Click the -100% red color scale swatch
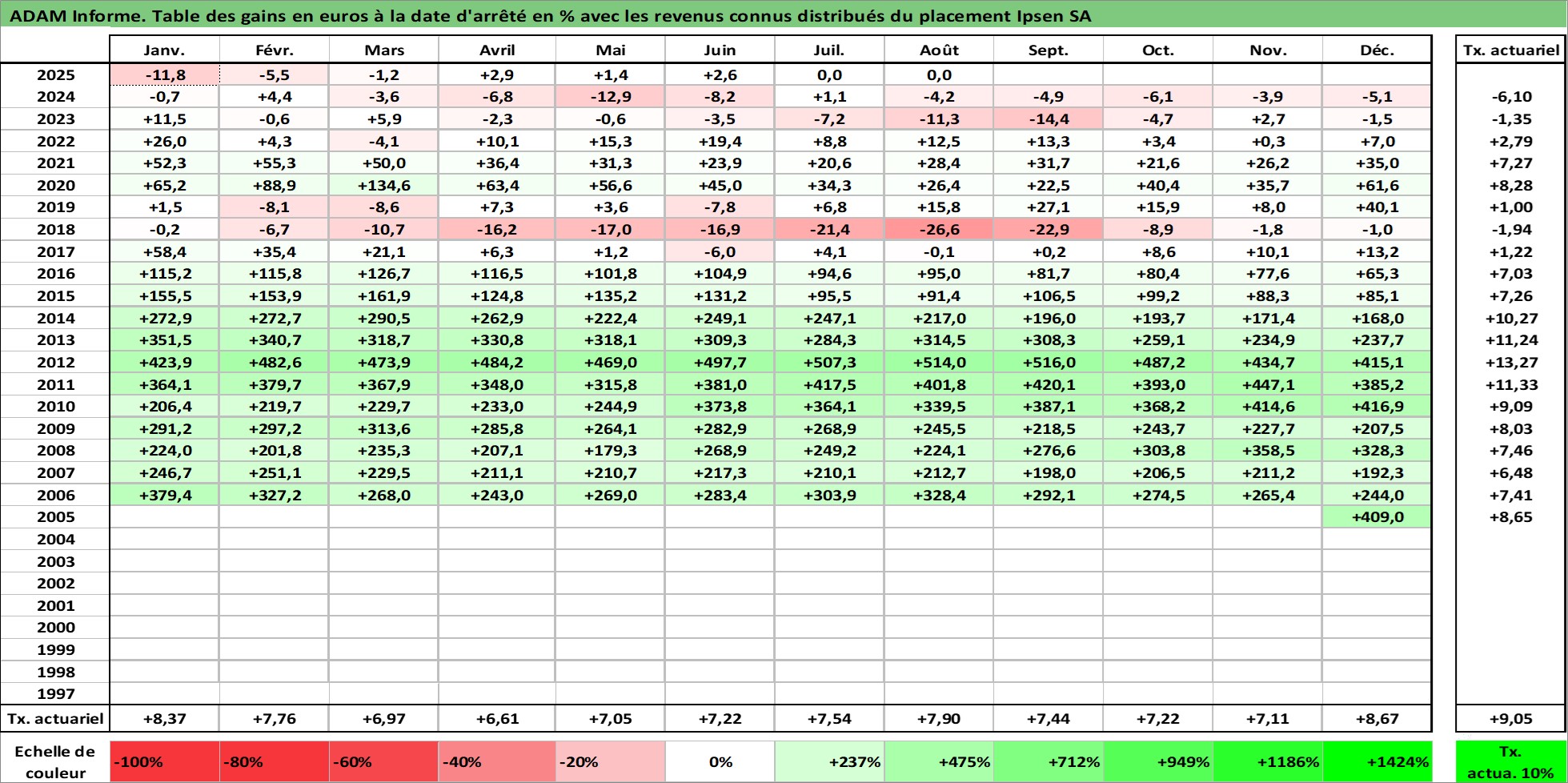This screenshot has width=1568, height=783. coord(164,761)
